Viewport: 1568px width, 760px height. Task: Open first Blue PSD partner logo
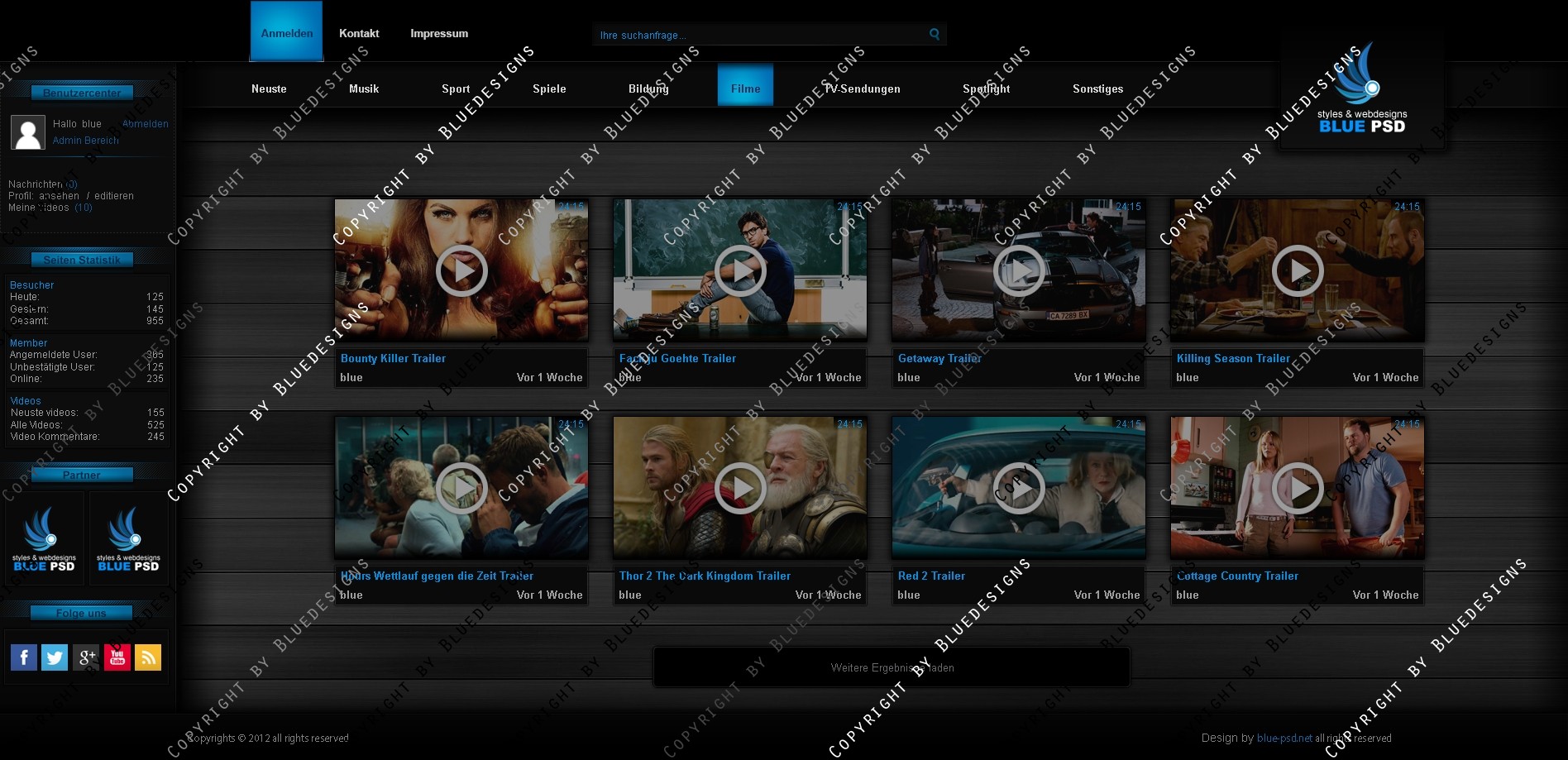click(45, 539)
